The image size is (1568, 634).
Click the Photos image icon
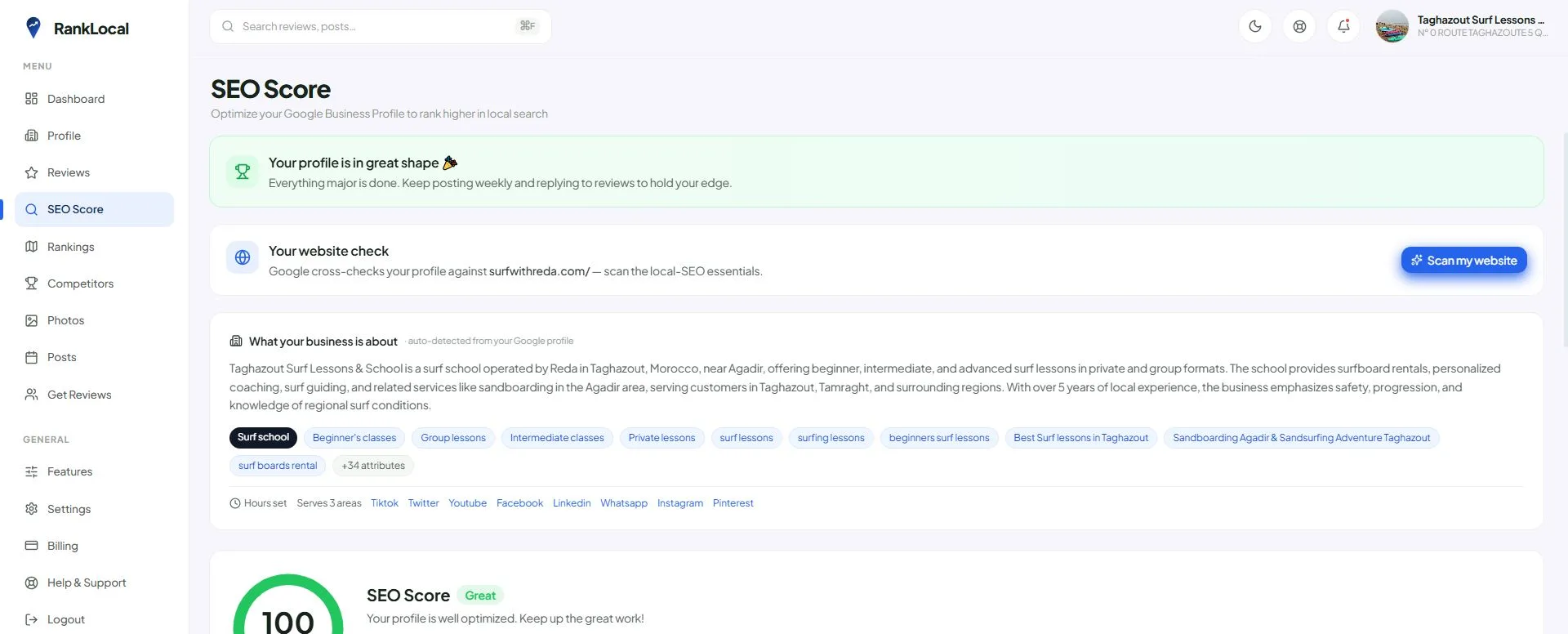pyautogui.click(x=31, y=320)
